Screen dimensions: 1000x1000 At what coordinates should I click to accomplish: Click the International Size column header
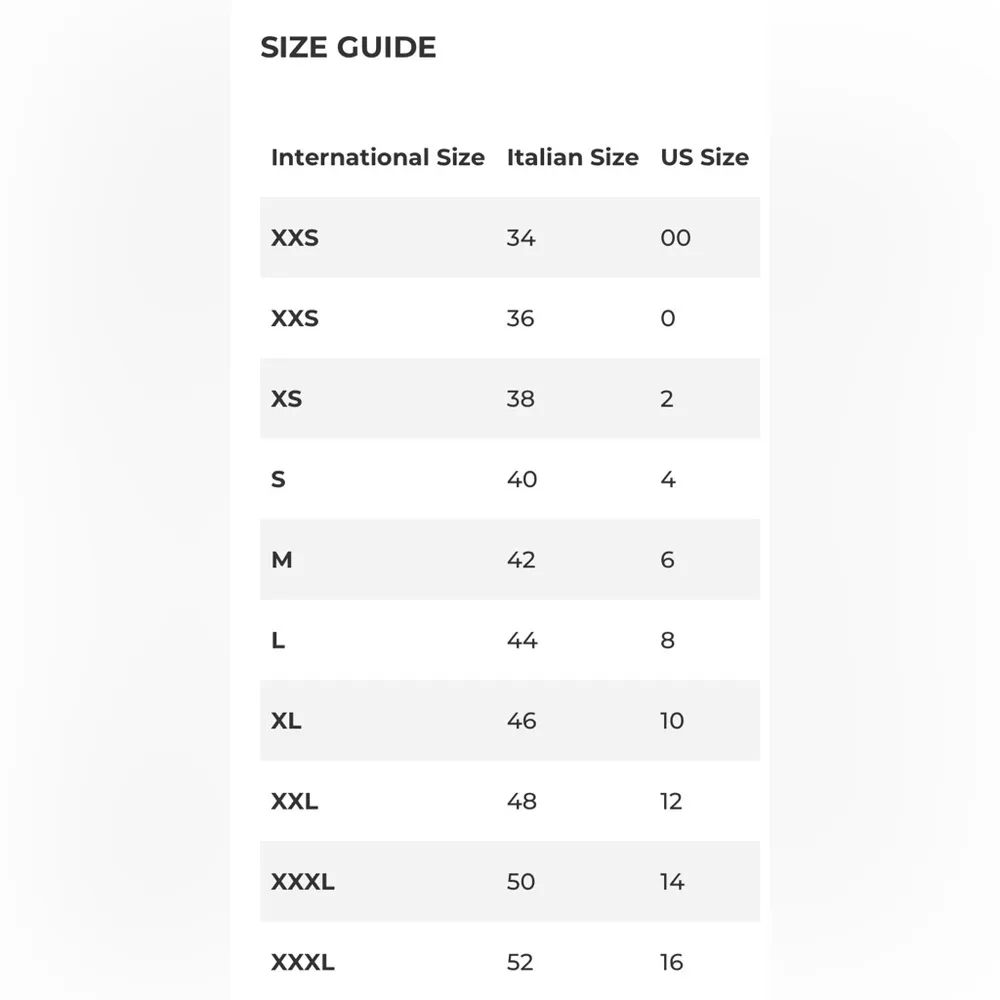click(x=377, y=157)
